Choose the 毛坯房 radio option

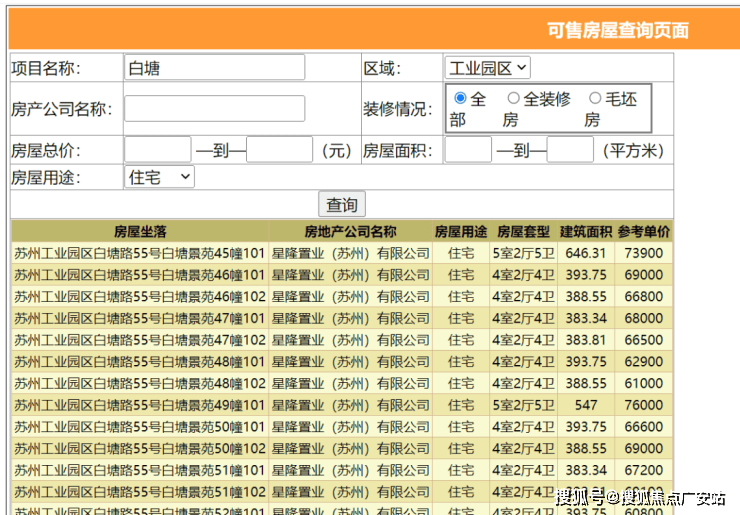point(595,98)
